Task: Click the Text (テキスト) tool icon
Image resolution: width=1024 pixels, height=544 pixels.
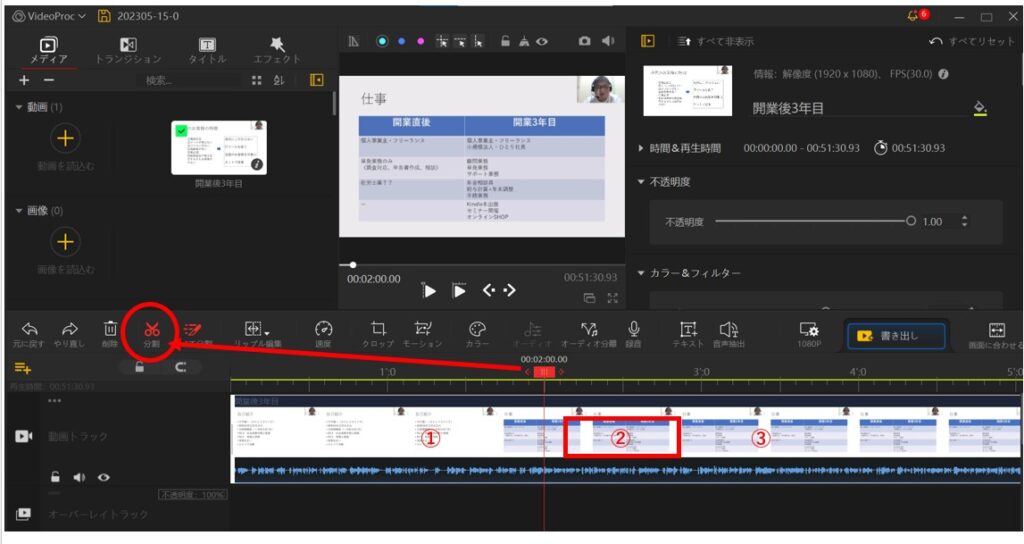Action: 688,328
